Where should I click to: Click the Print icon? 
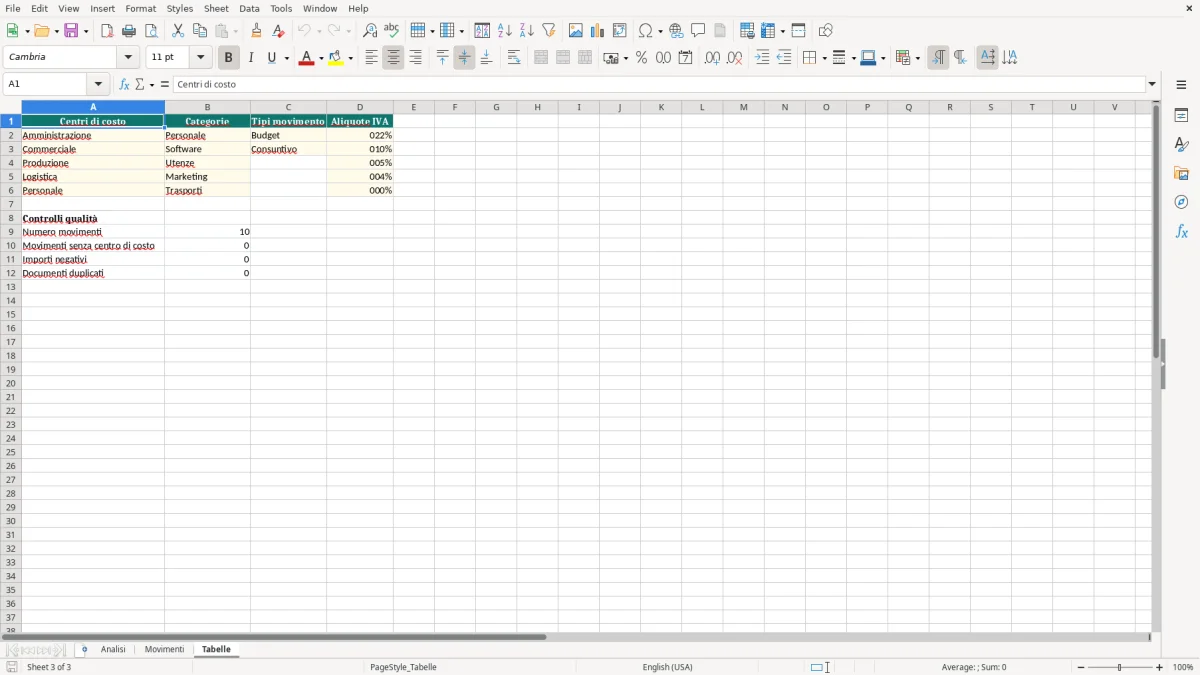point(129,31)
